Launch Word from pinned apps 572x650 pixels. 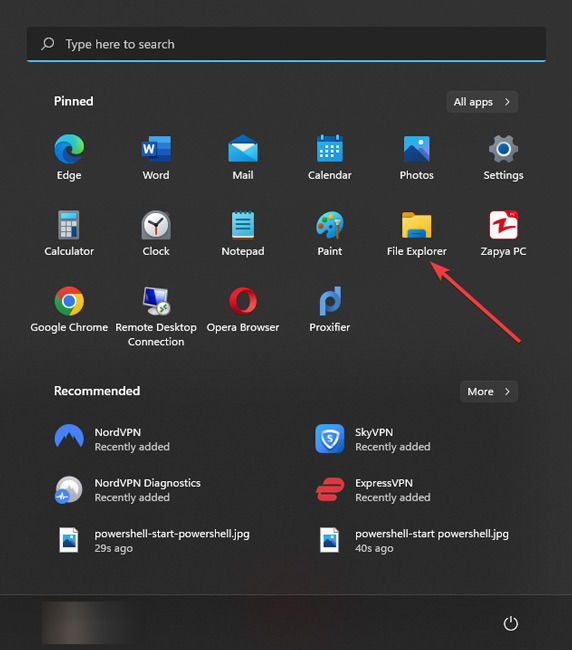click(x=156, y=157)
